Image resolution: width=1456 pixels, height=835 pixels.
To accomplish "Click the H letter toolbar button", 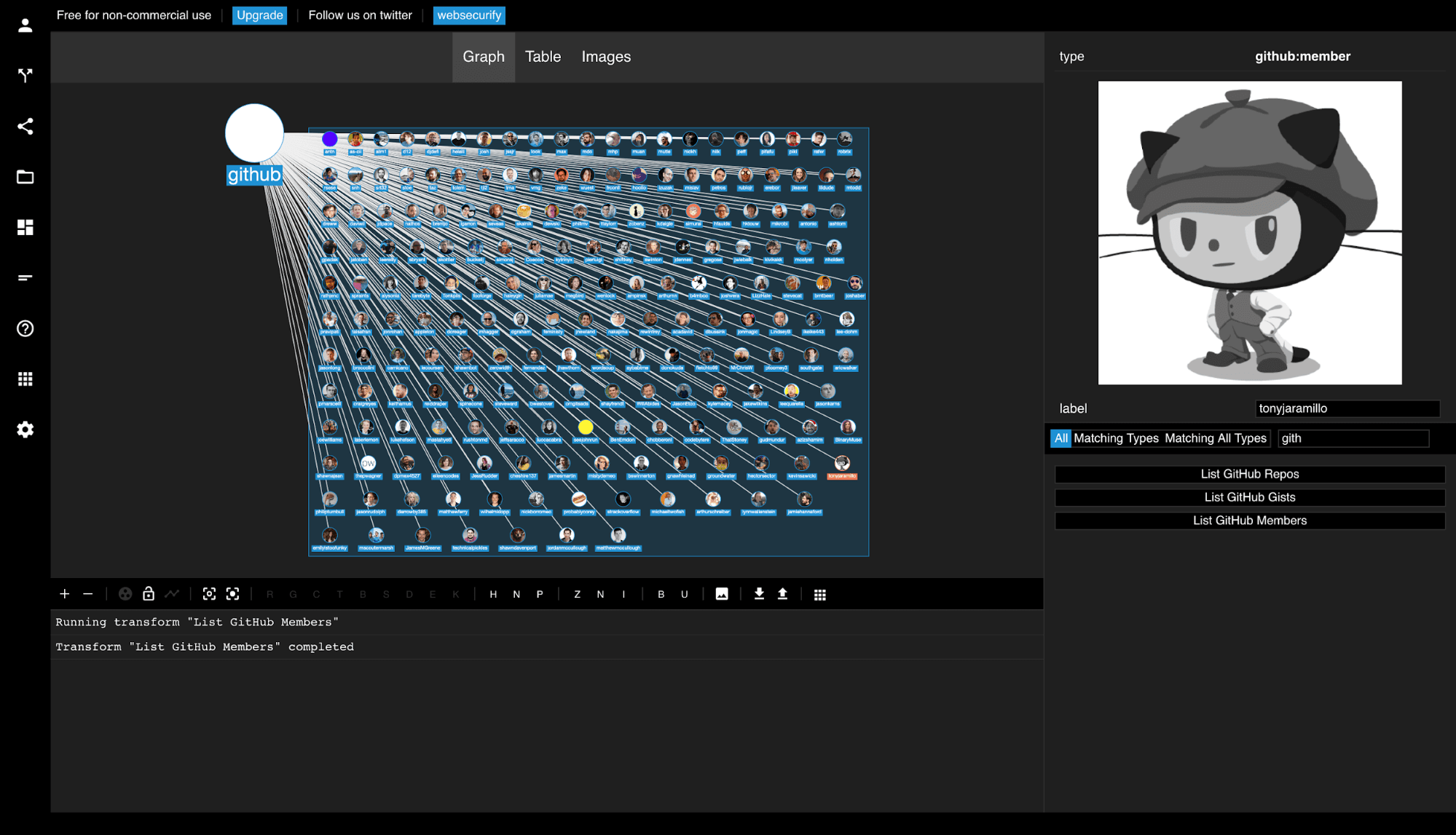I will 493,594.
